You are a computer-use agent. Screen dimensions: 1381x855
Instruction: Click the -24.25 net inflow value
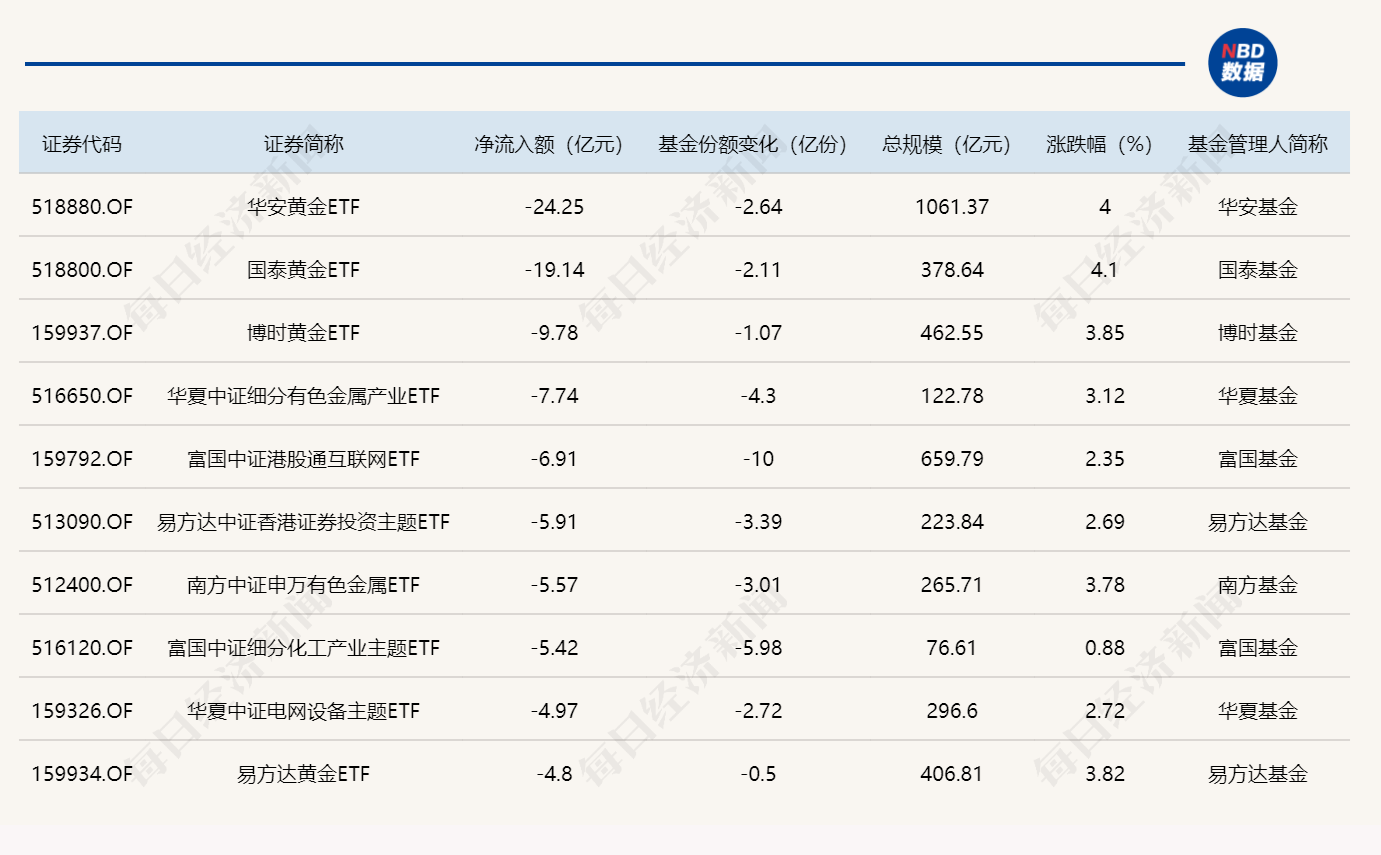click(x=554, y=207)
